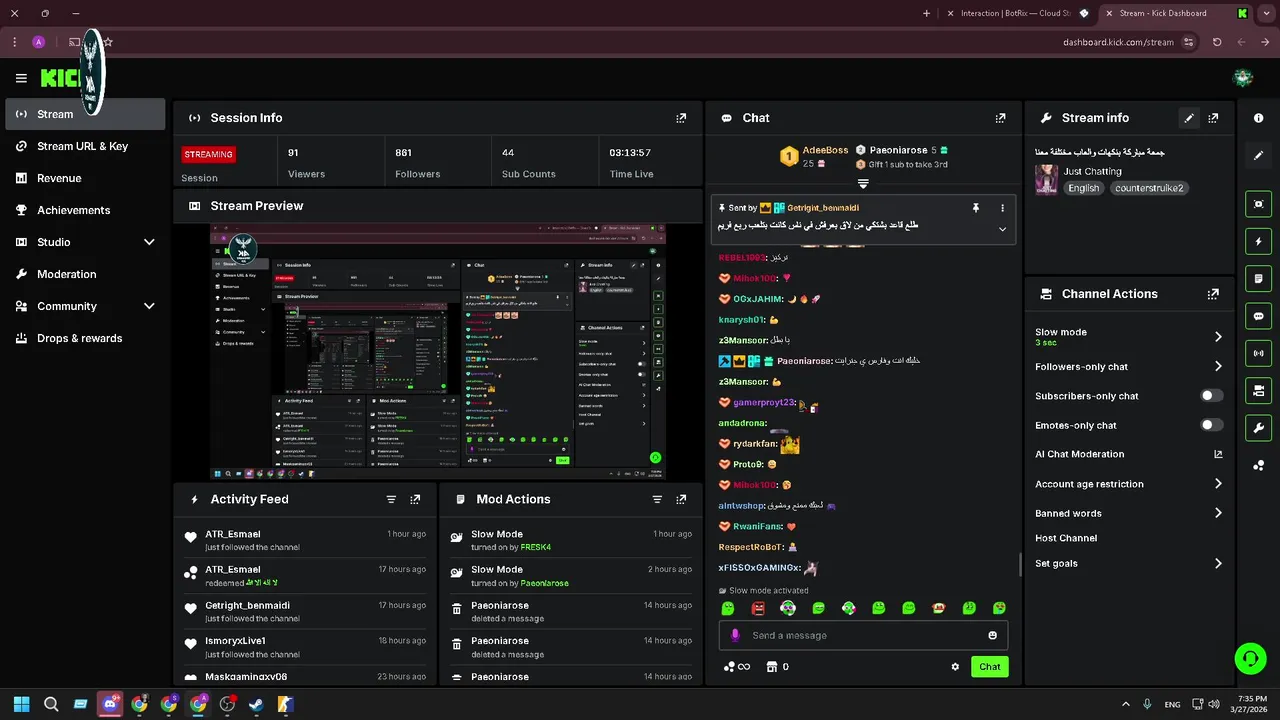Insert the red angry quick emote
The image size is (1280, 720).
[x=758, y=608]
